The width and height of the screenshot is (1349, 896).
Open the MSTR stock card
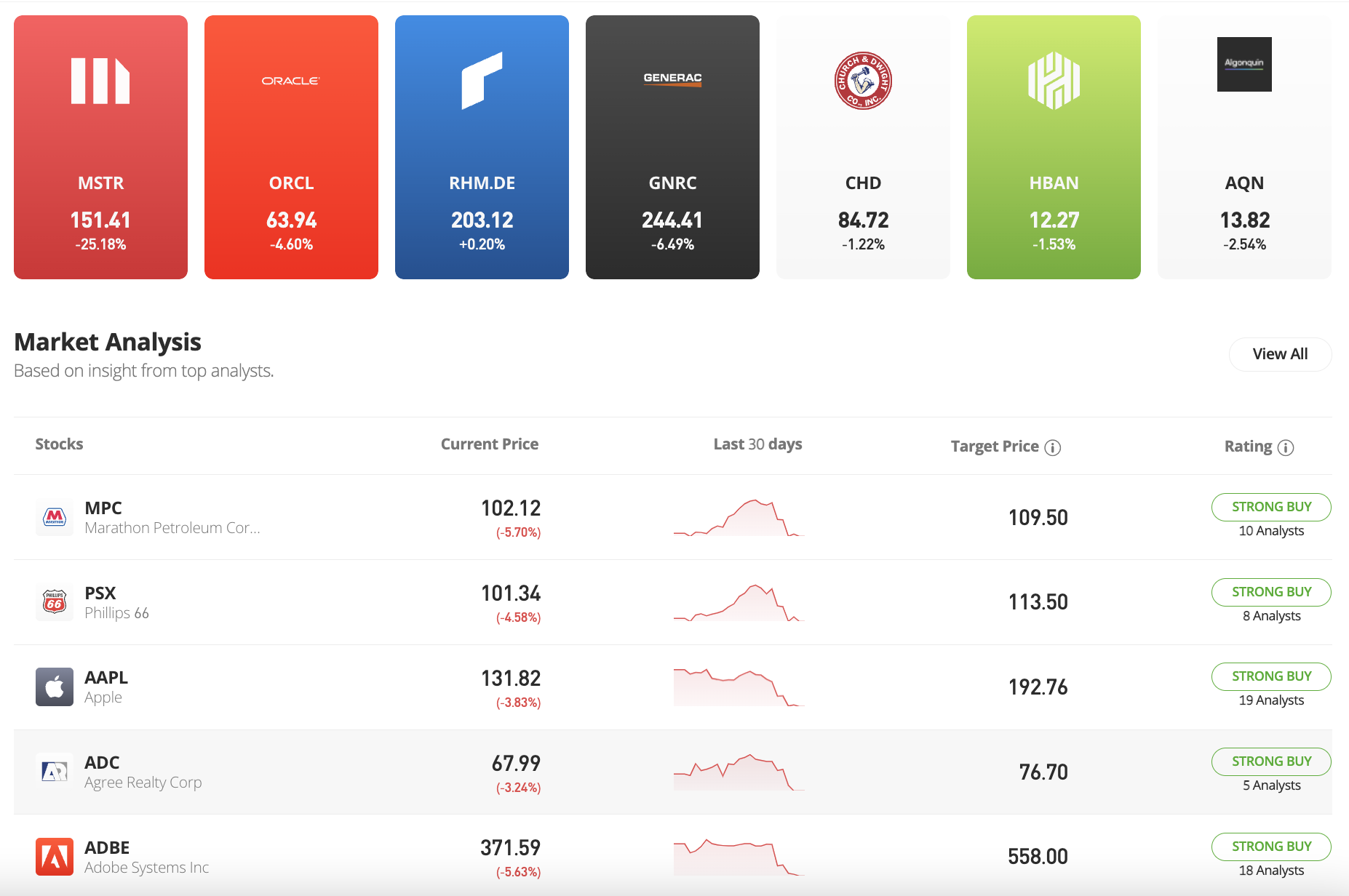[100, 147]
